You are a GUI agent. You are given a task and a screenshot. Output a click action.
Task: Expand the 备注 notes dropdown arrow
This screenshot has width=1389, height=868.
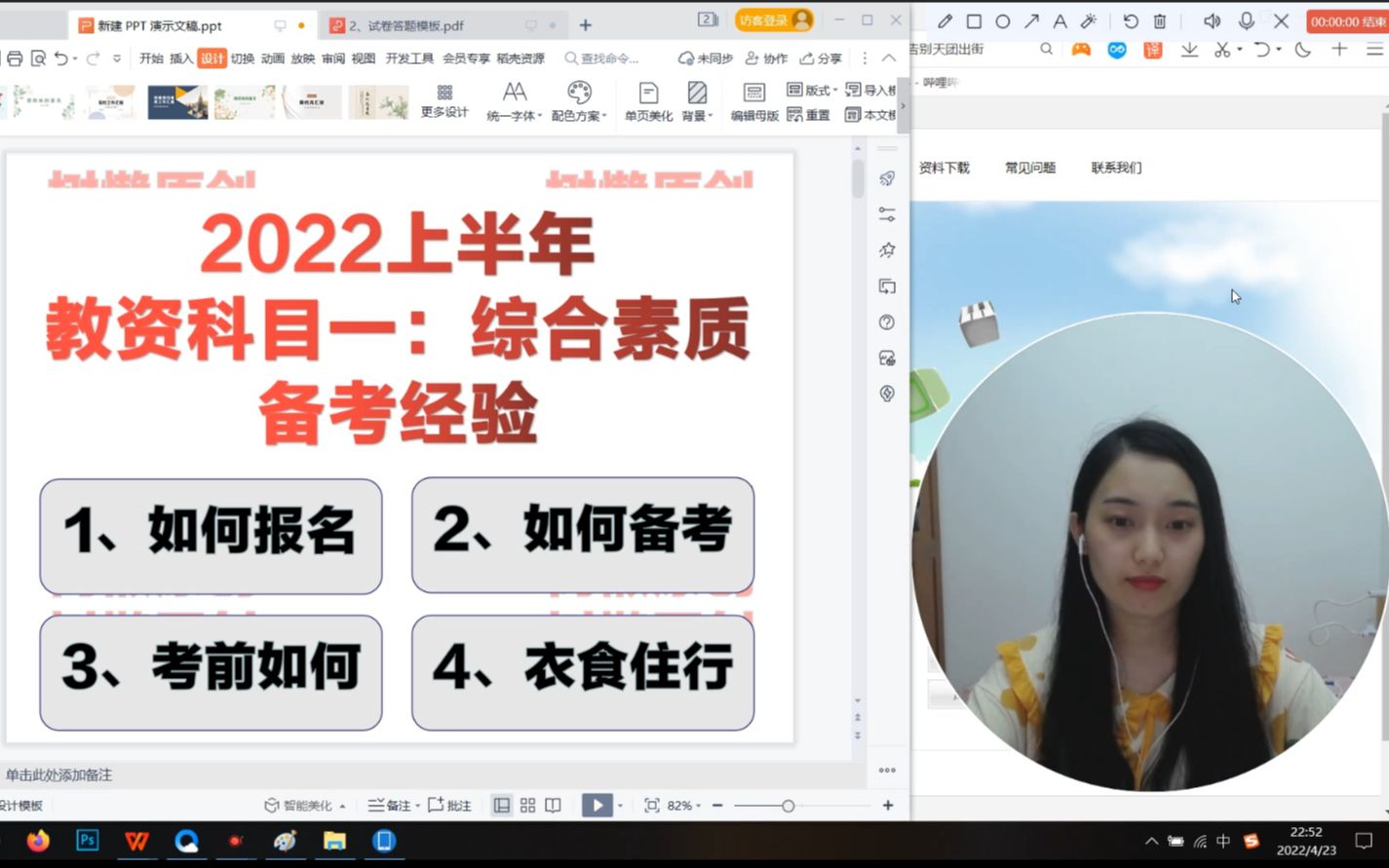(x=409, y=806)
